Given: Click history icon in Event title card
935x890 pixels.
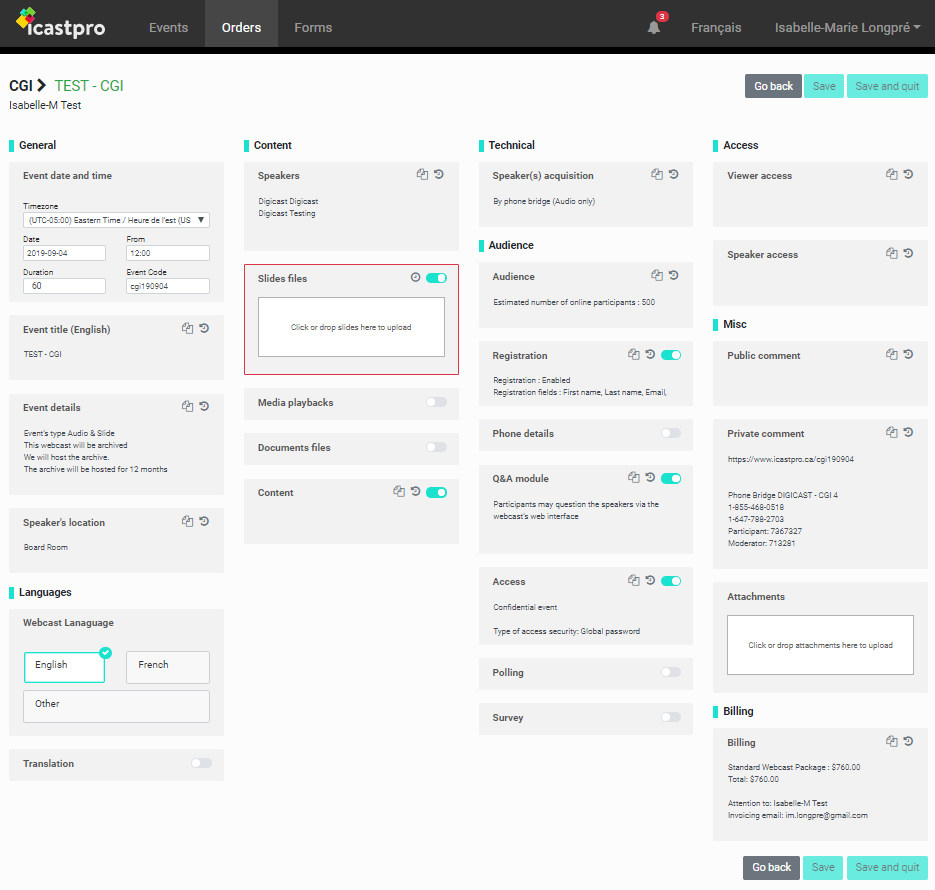Looking at the screenshot, I should pos(204,328).
